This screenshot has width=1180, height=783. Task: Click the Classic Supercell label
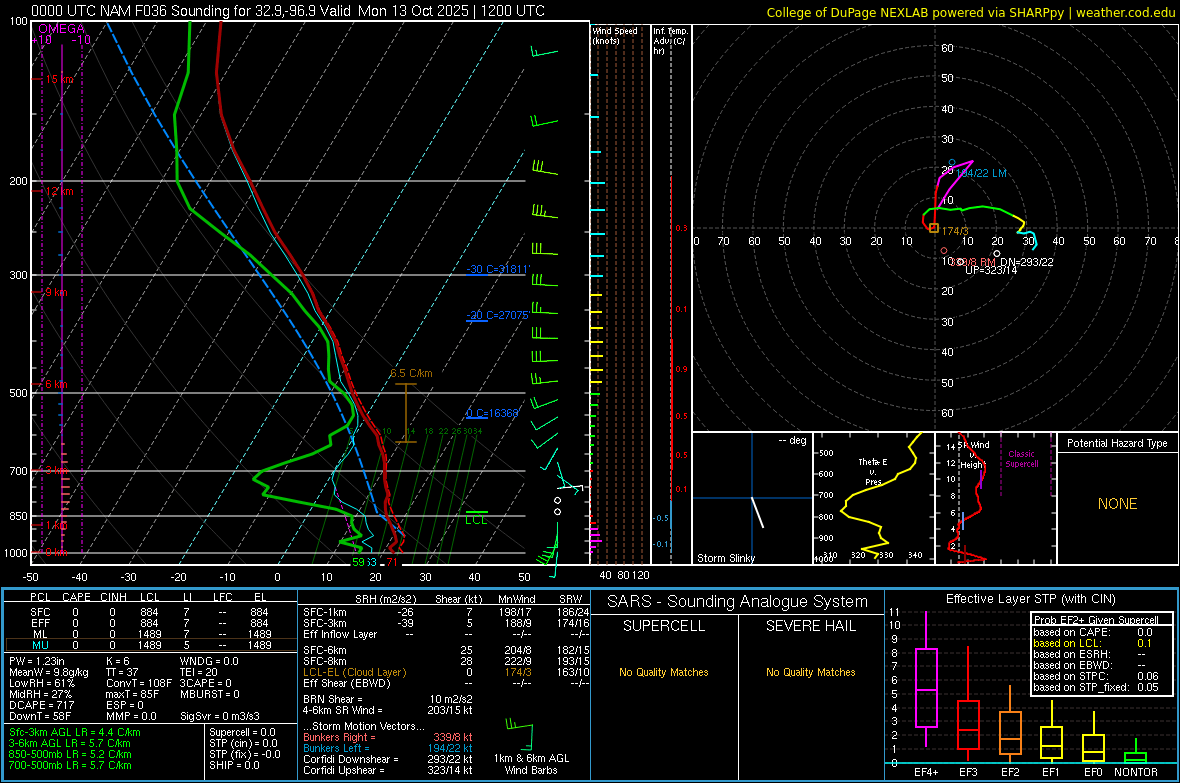(x=1022, y=459)
